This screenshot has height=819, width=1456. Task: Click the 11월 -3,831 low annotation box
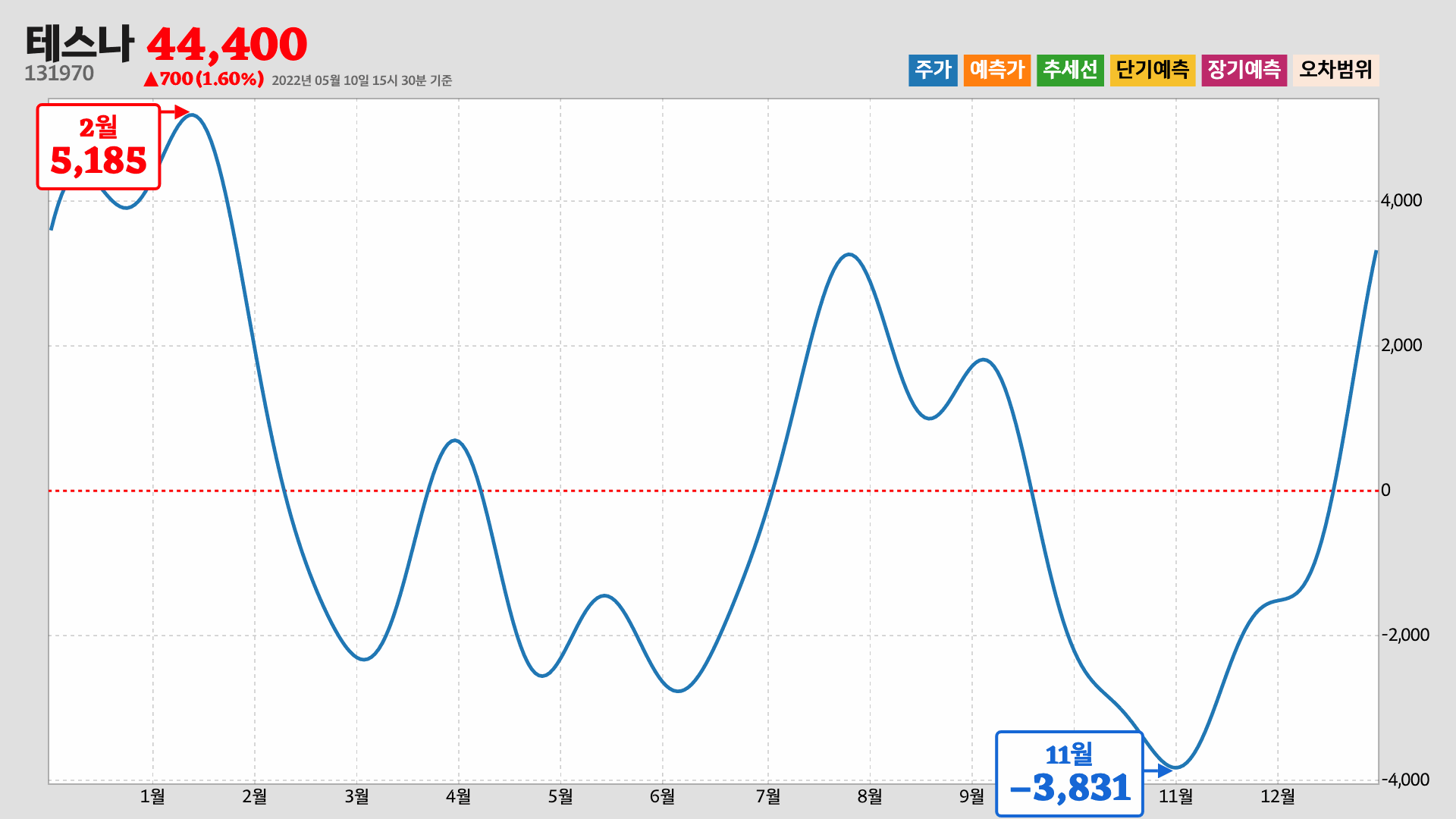pyautogui.click(x=1069, y=773)
